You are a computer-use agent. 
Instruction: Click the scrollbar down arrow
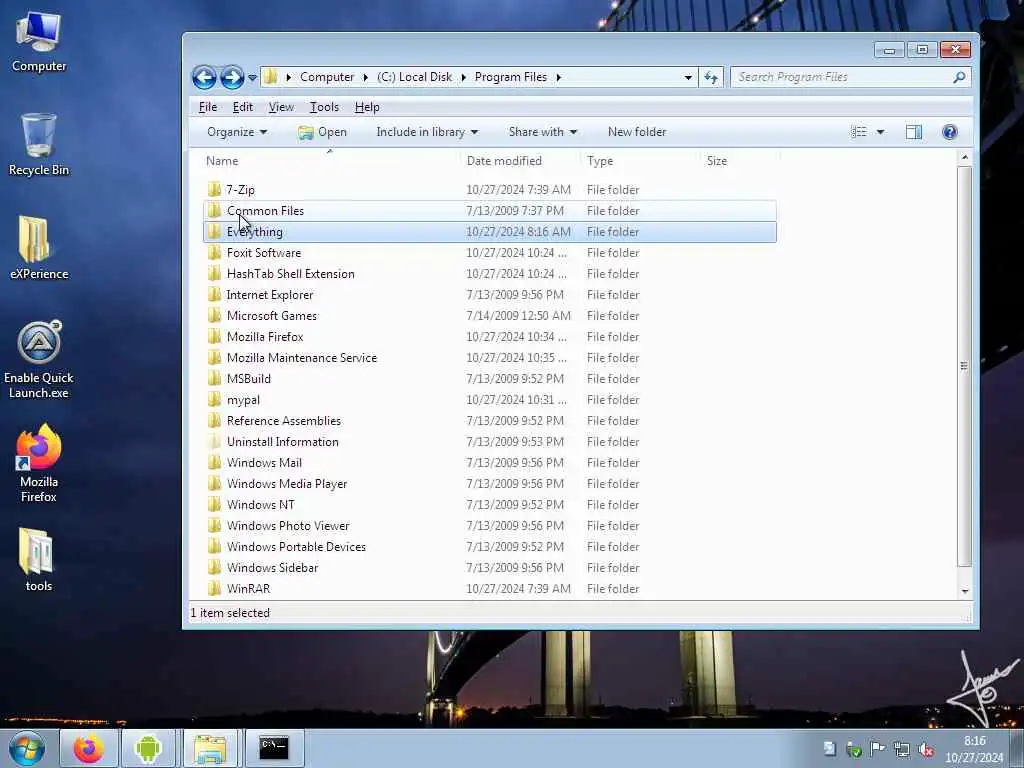(x=965, y=591)
